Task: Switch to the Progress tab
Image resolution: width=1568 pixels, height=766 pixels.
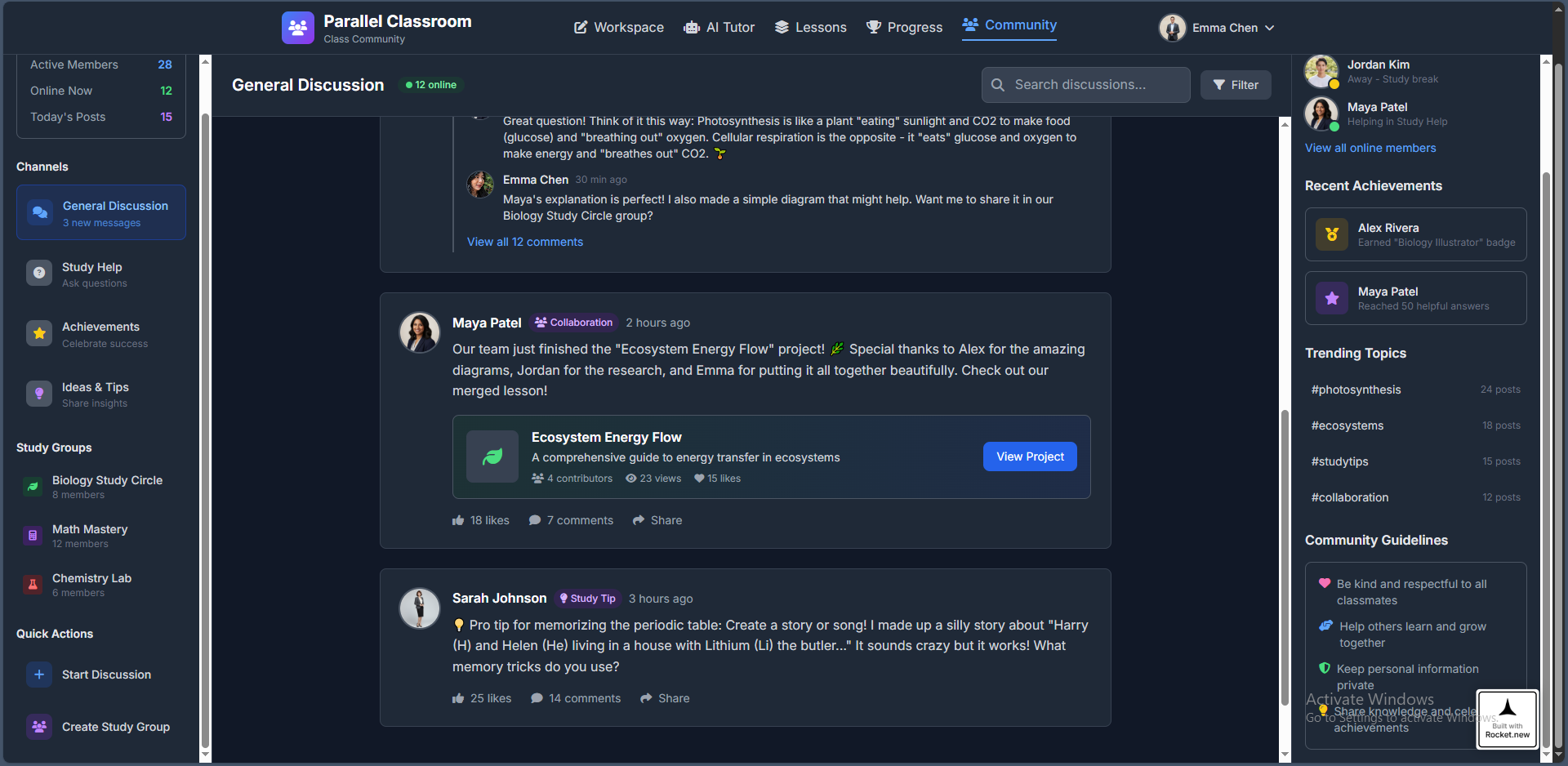Action: click(904, 28)
